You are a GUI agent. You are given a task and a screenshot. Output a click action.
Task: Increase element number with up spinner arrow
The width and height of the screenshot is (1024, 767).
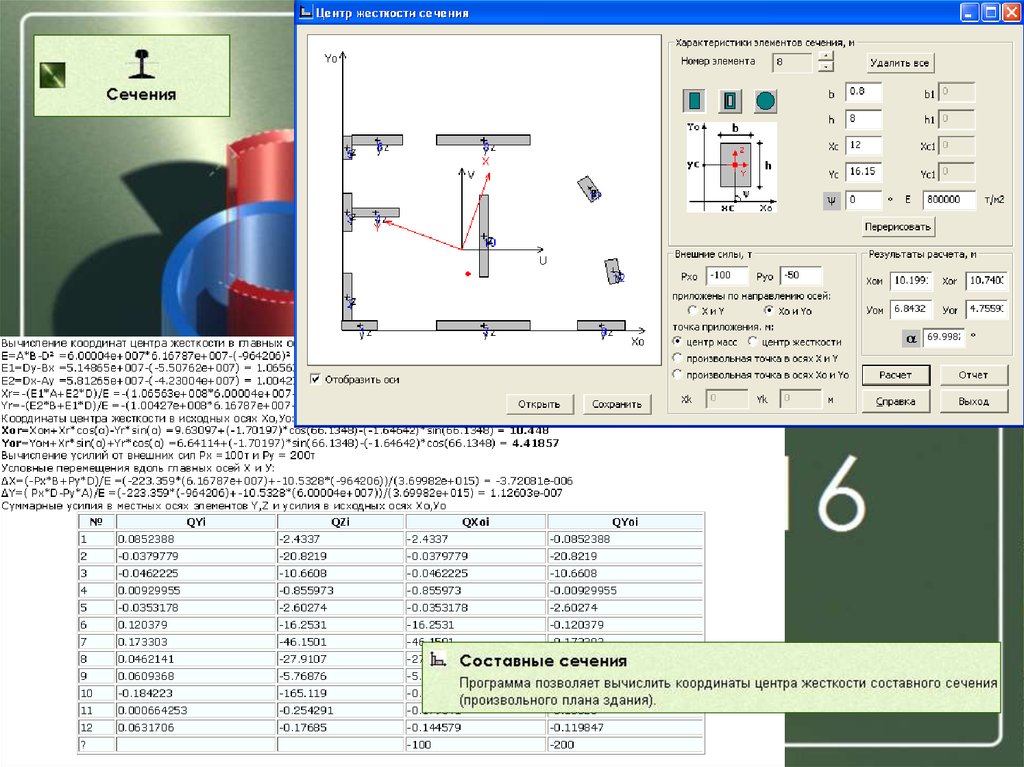click(825, 58)
